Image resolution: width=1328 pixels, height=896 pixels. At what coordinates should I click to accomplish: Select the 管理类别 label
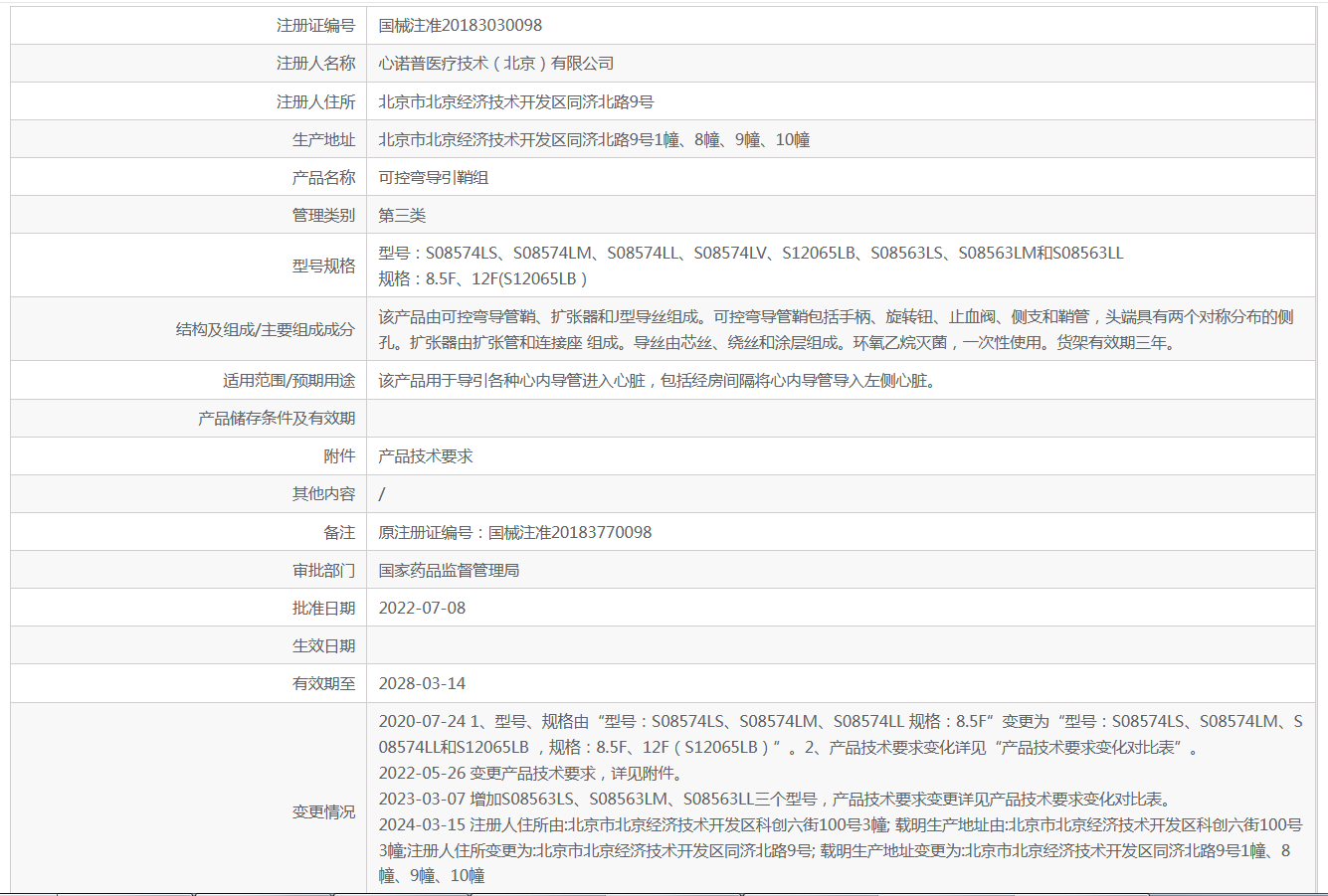[x=323, y=215]
